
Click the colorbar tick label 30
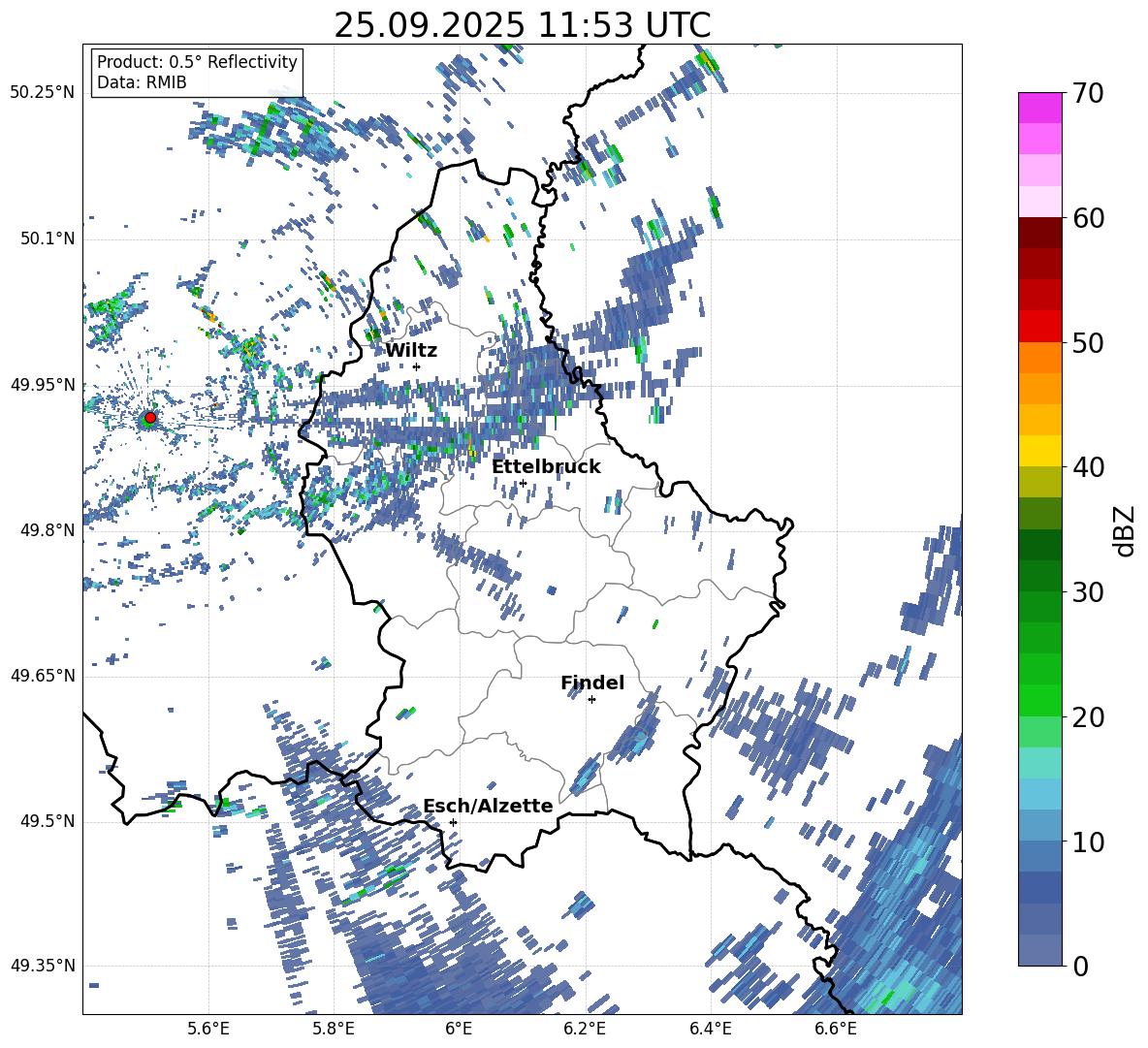tap(1088, 591)
